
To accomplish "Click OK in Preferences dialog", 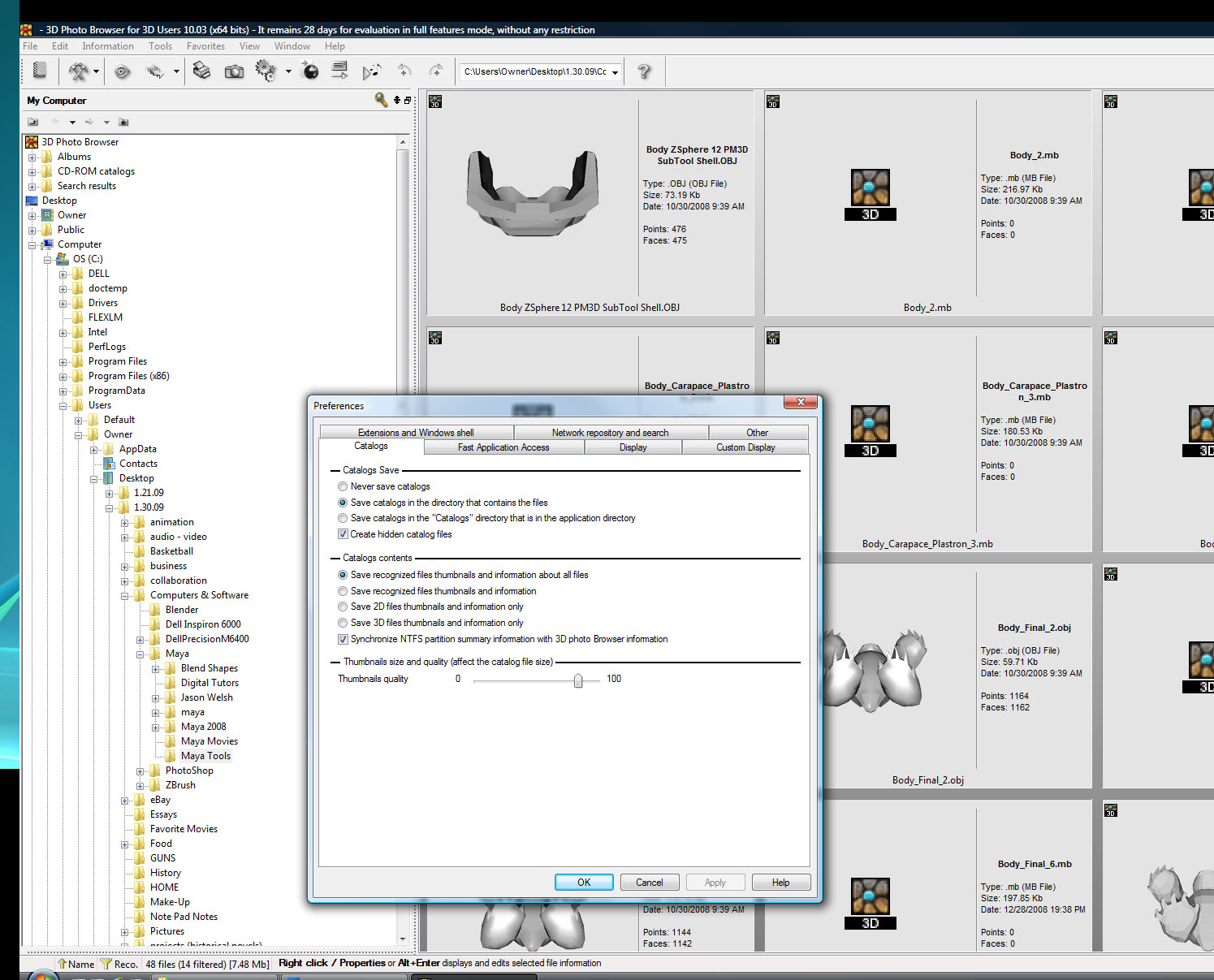I will [584, 883].
